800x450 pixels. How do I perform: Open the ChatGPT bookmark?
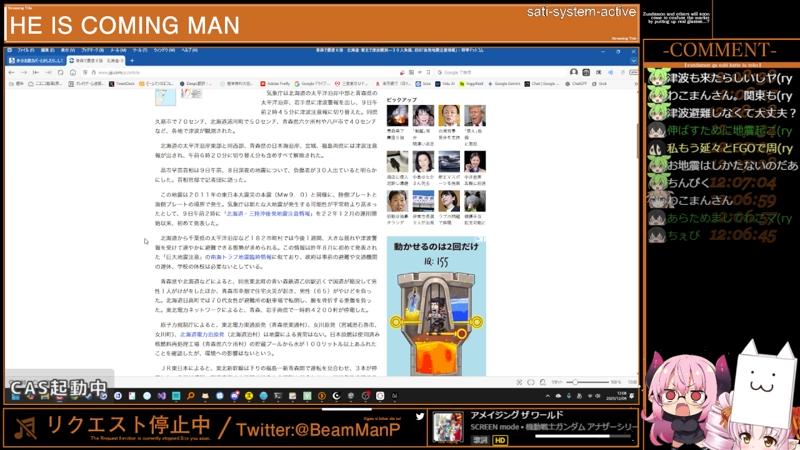[576, 84]
